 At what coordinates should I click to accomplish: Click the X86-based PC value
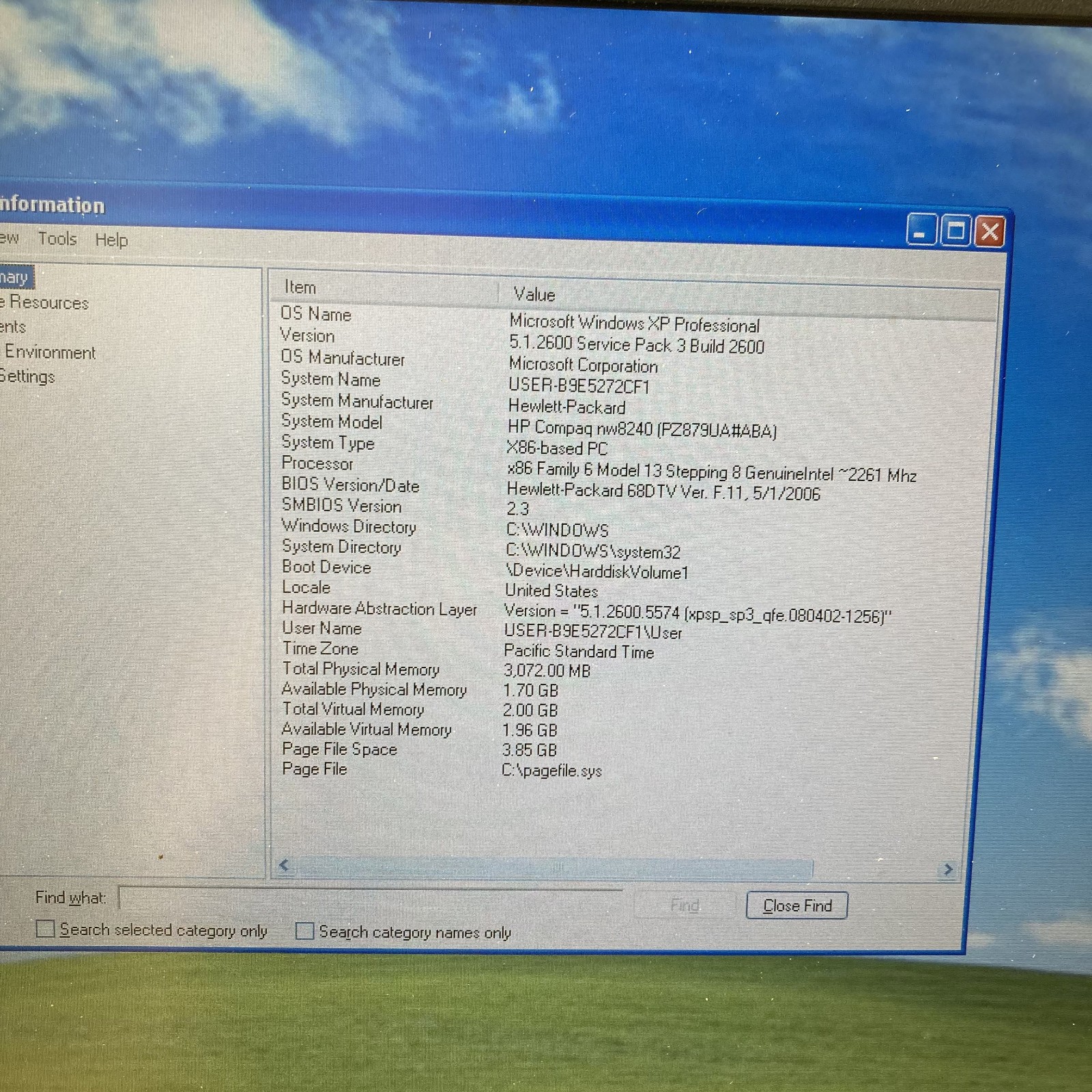557,448
